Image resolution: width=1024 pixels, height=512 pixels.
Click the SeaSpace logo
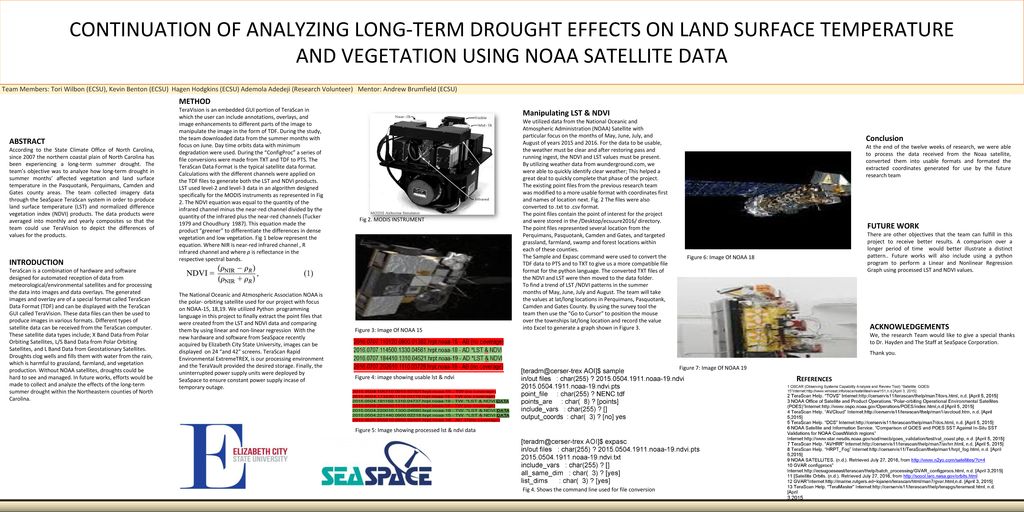pos(377,465)
